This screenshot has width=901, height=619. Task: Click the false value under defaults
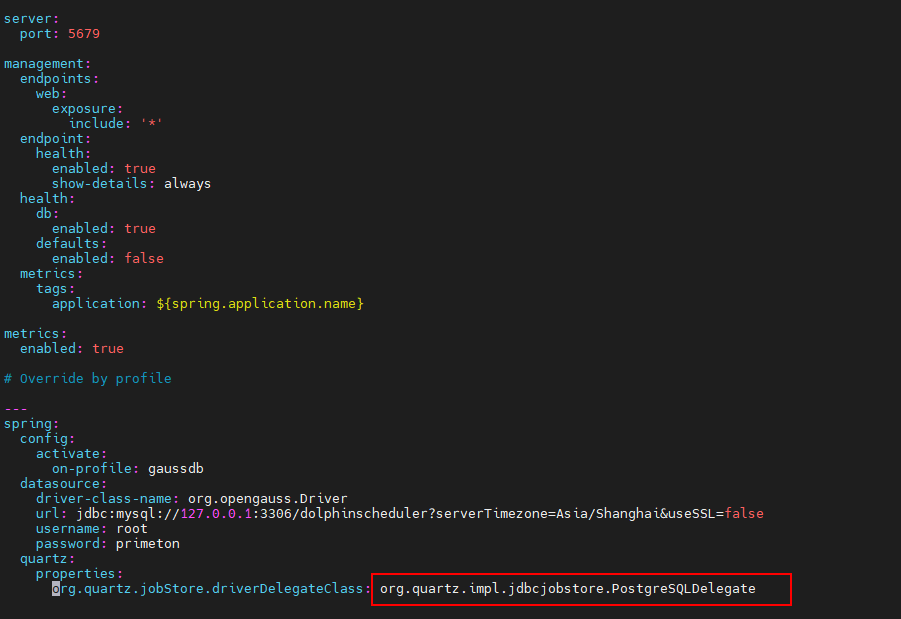(144, 259)
